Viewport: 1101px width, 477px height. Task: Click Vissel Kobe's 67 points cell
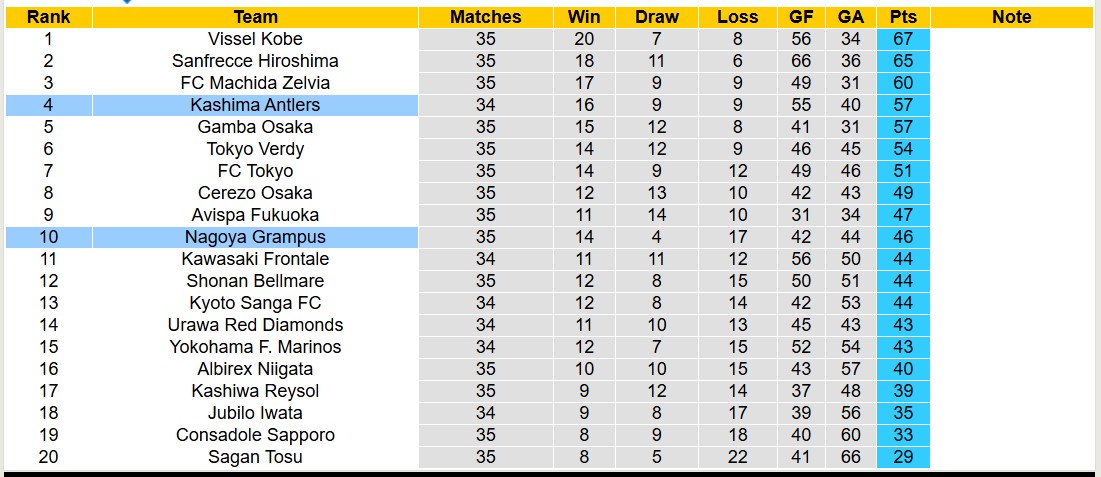[903, 39]
